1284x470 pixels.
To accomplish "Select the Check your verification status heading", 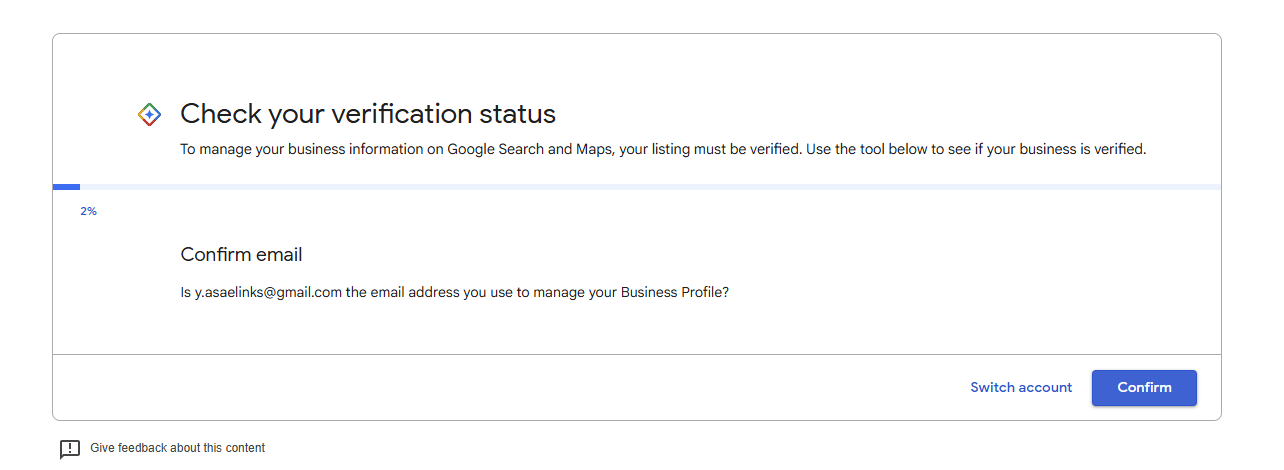I will (368, 113).
